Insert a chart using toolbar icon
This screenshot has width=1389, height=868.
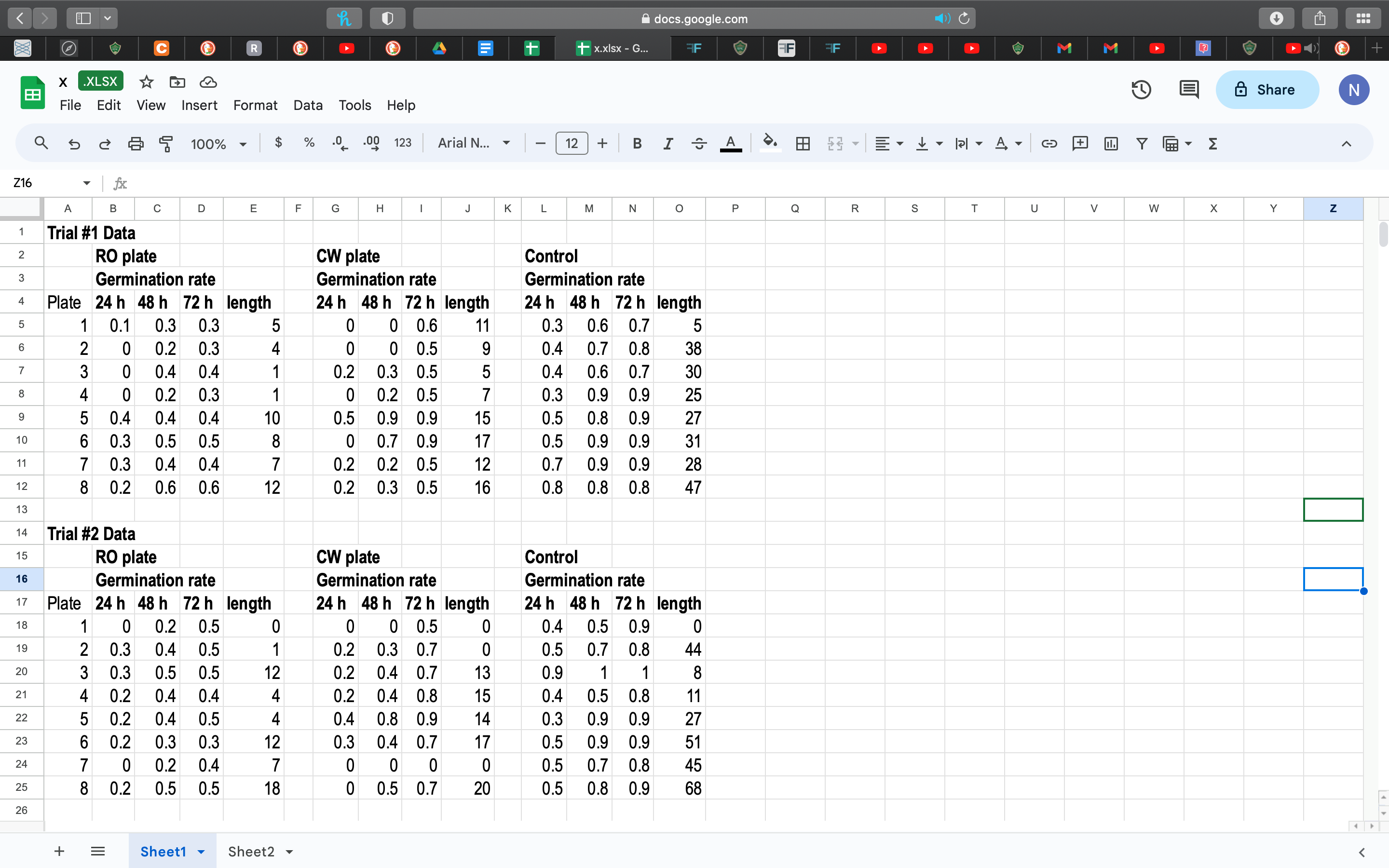click(x=1111, y=144)
